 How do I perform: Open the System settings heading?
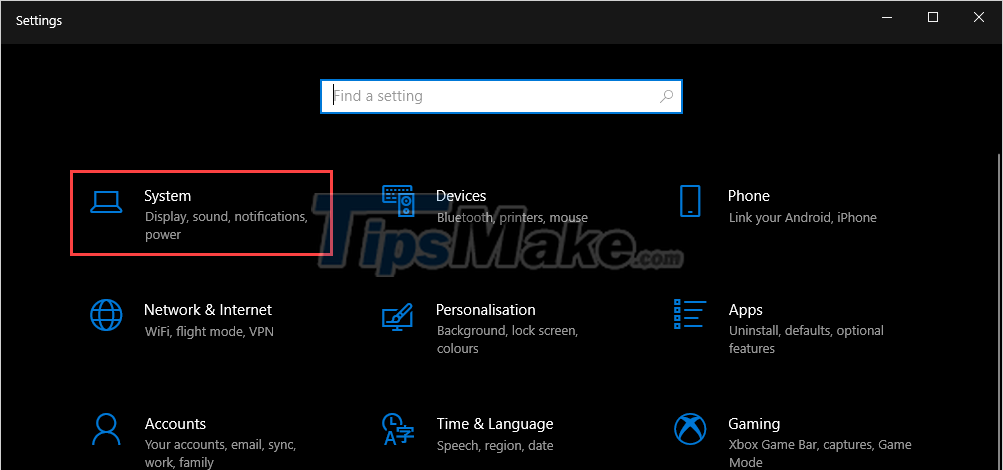[168, 196]
